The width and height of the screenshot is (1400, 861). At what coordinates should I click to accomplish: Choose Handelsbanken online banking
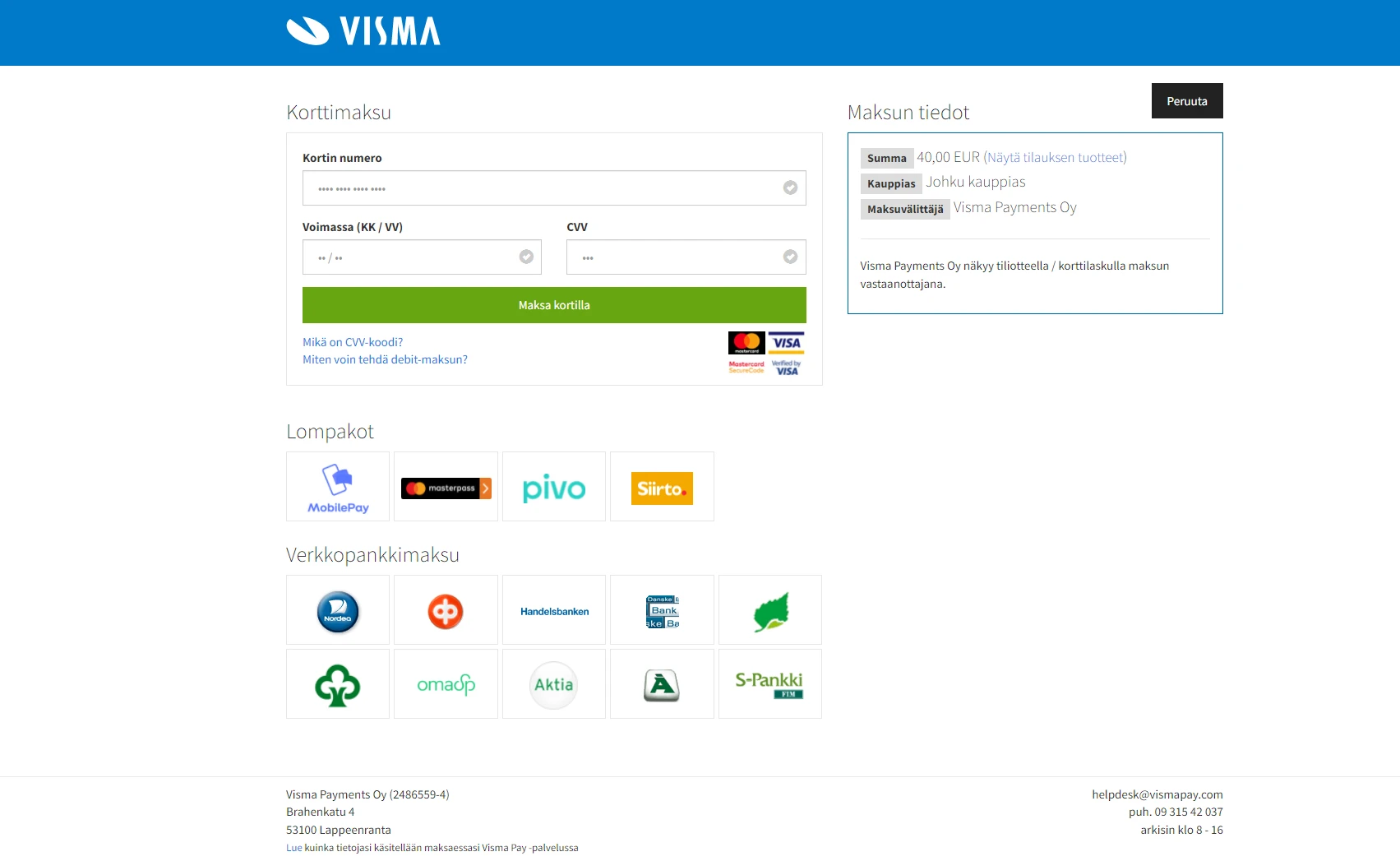coord(554,610)
